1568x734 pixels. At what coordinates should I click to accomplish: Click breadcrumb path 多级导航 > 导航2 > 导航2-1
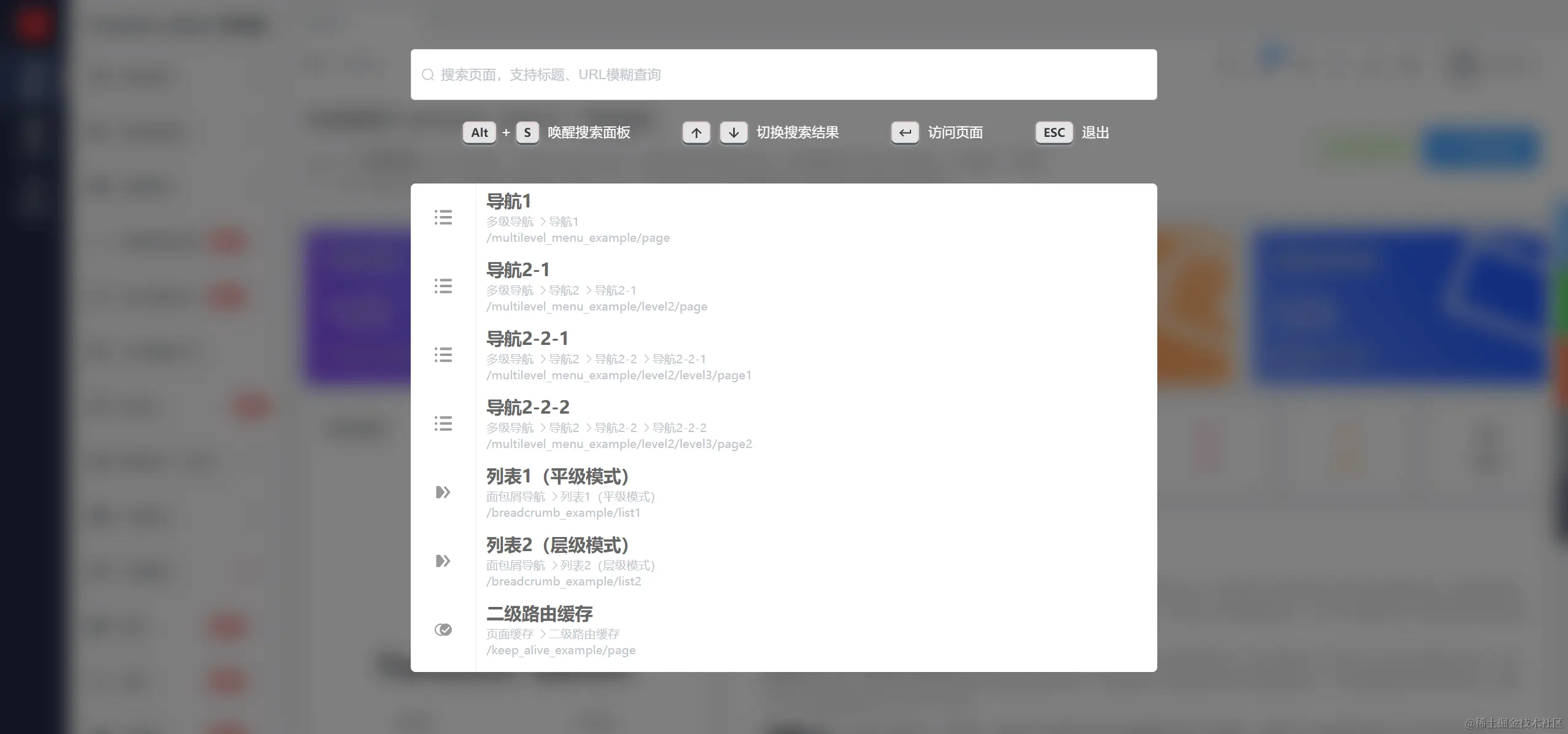click(x=561, y=290)
